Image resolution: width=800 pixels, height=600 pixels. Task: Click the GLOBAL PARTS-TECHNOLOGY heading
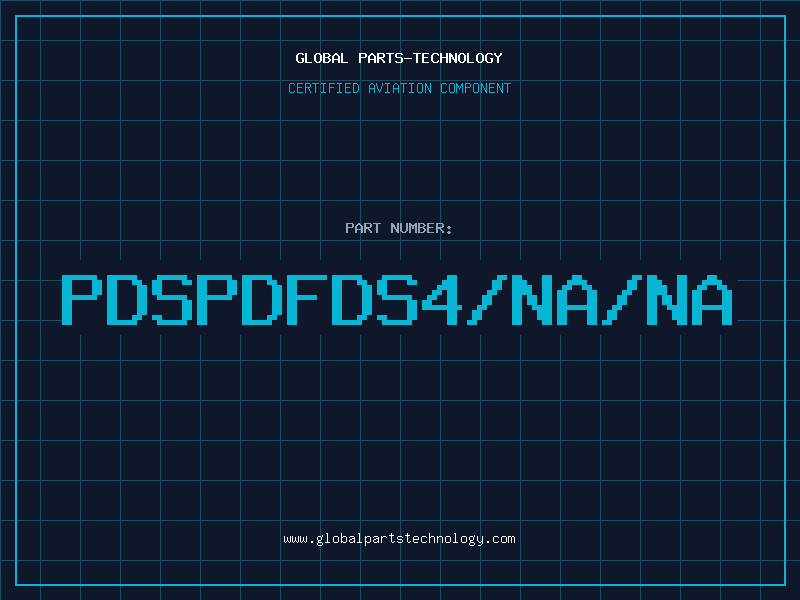coord(399,58)
